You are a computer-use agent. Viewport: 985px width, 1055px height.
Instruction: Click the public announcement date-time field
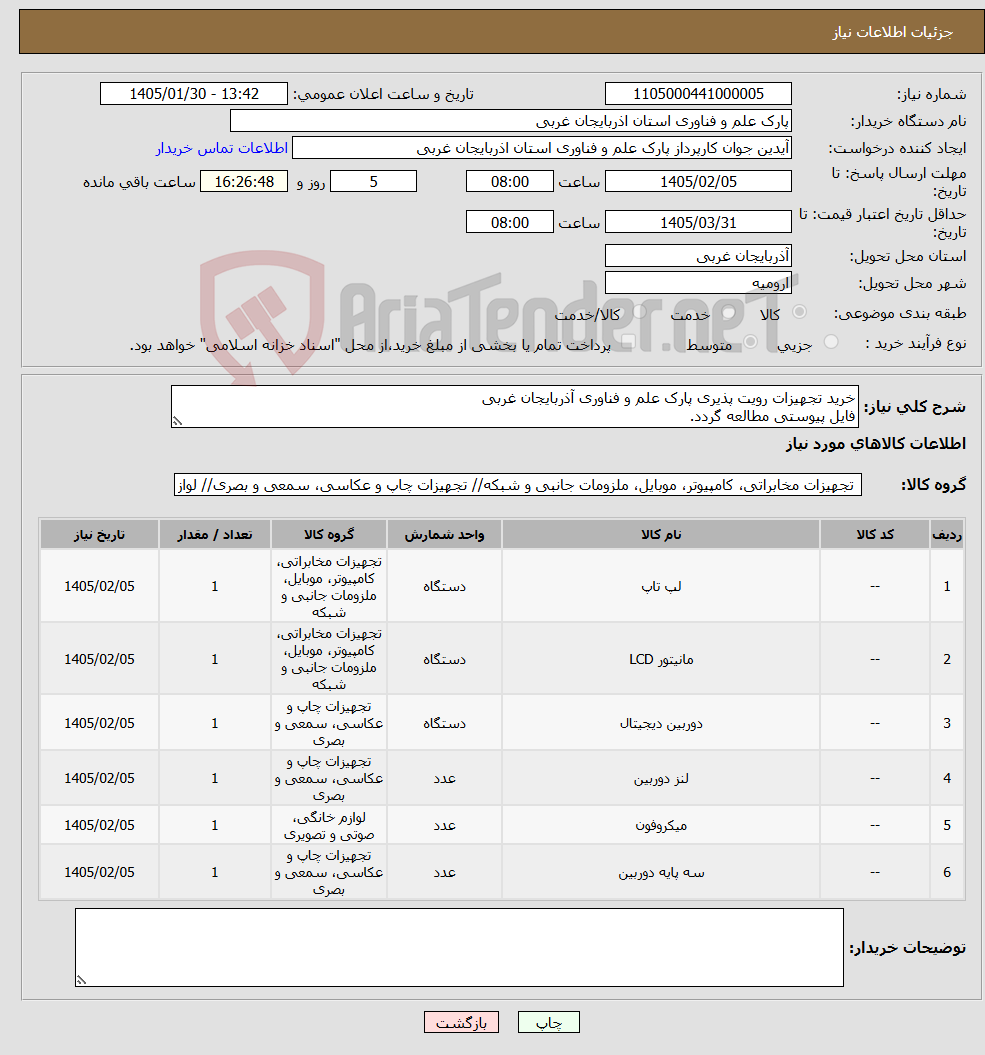tap(194, 94)
